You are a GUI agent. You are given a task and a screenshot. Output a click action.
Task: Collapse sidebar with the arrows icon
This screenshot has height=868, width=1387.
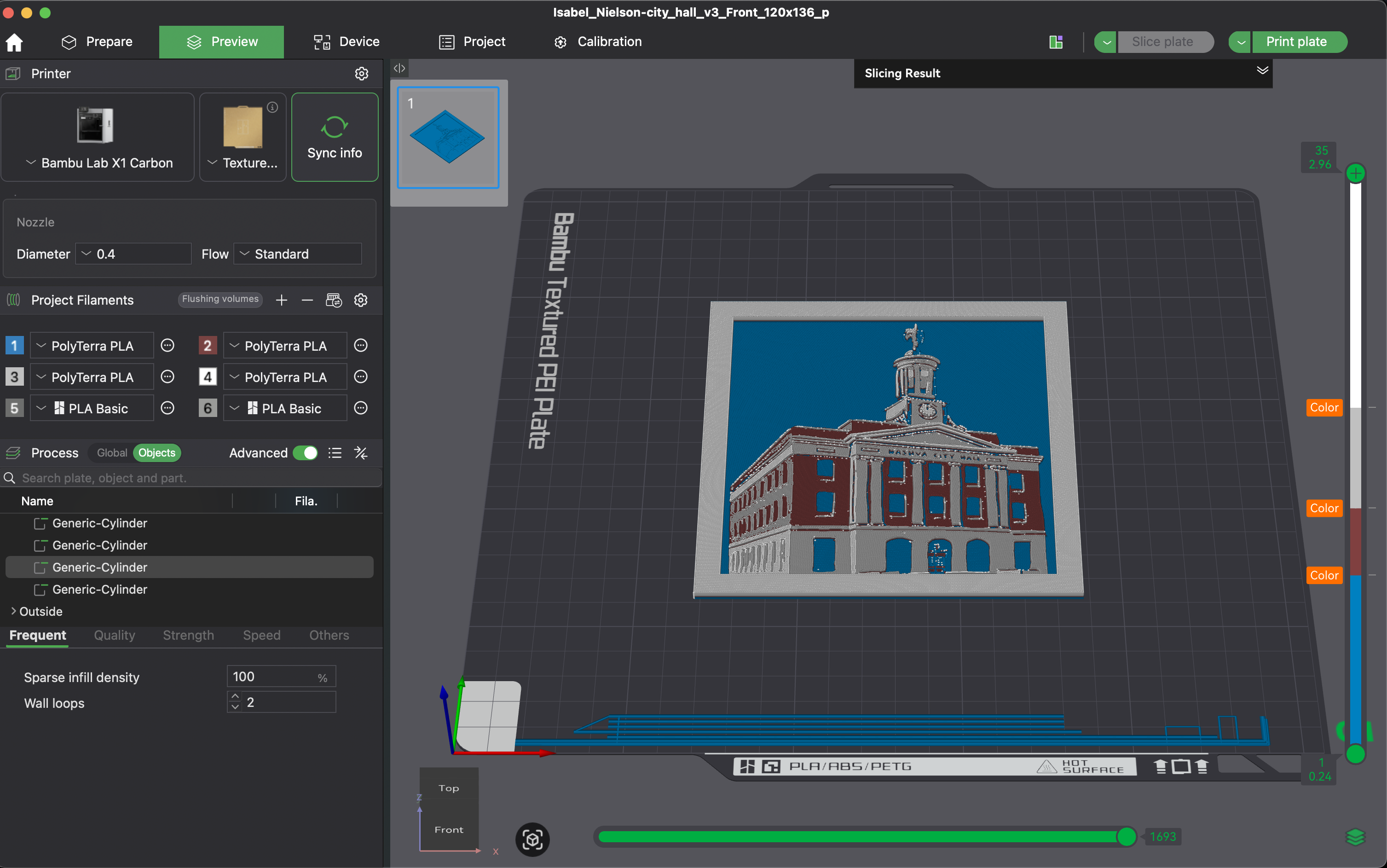399,68
